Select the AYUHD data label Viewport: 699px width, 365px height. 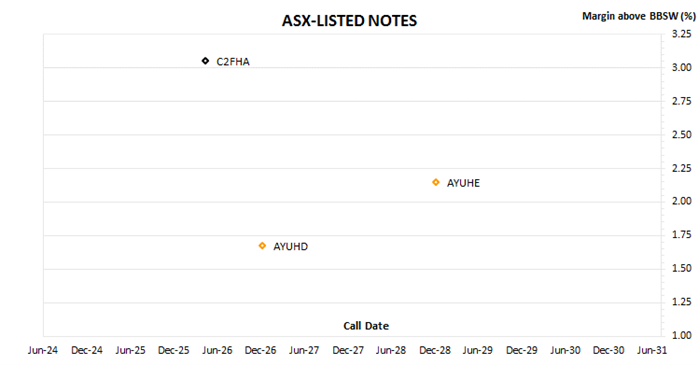click(290, 247)
